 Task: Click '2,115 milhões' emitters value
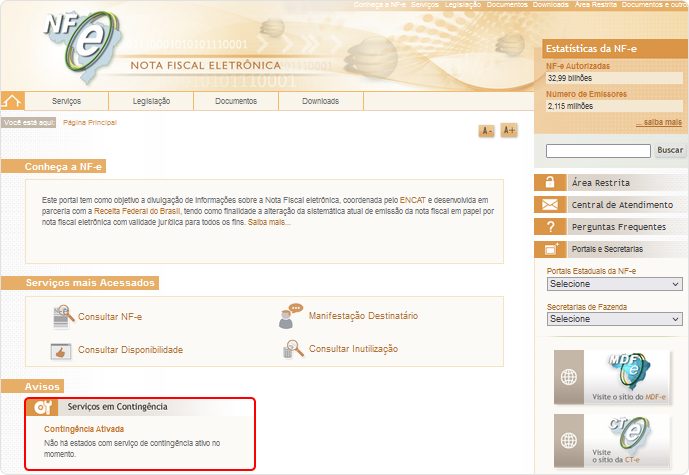570,106
